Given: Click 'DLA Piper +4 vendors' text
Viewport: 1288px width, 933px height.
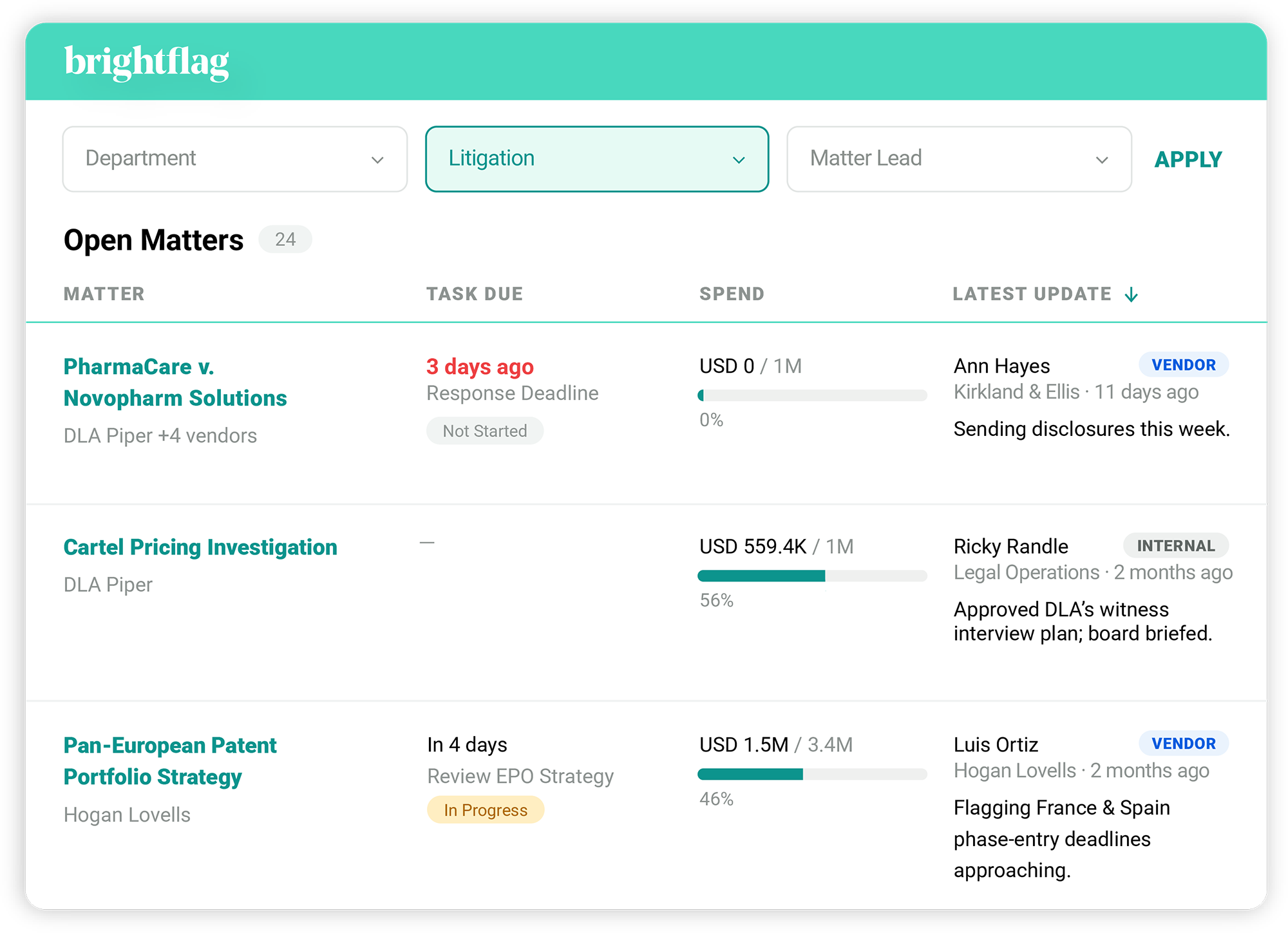Looking at the screenshot, I should [160, 436].
